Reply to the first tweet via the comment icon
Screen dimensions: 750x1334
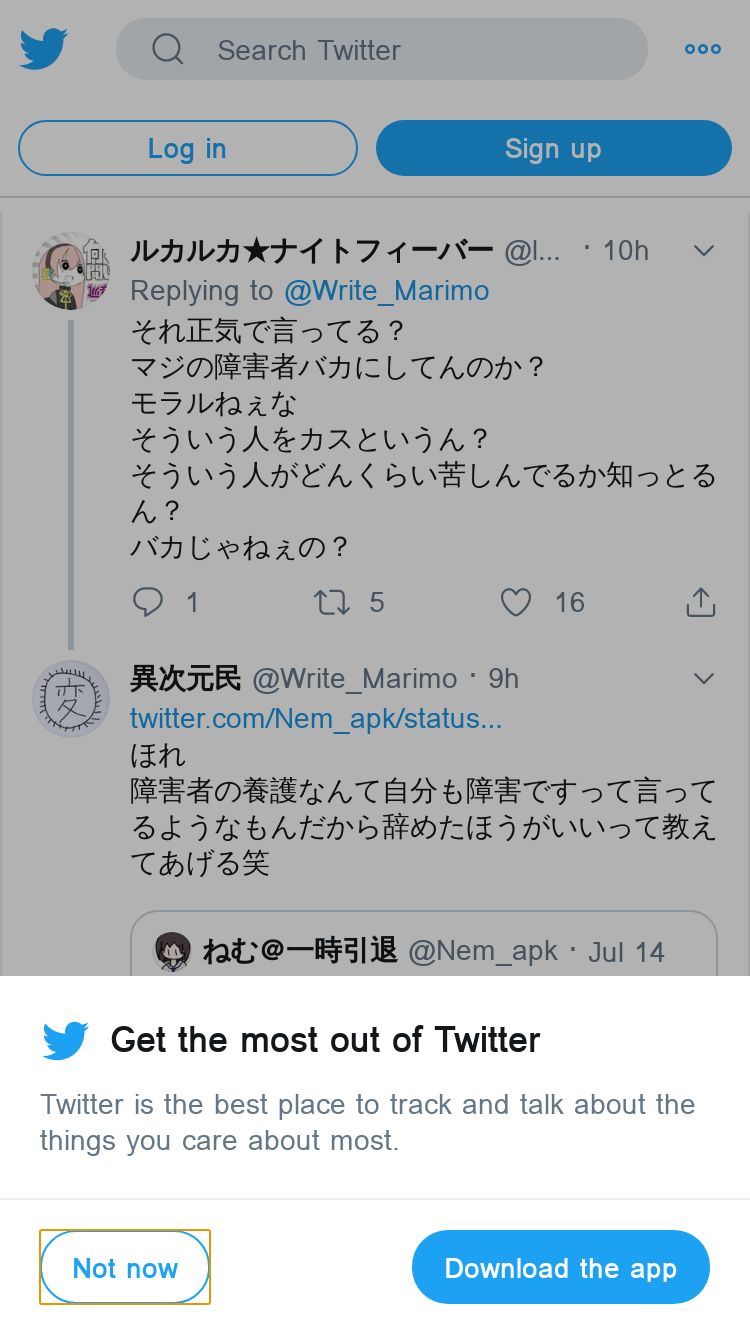[x=148, y=602]
